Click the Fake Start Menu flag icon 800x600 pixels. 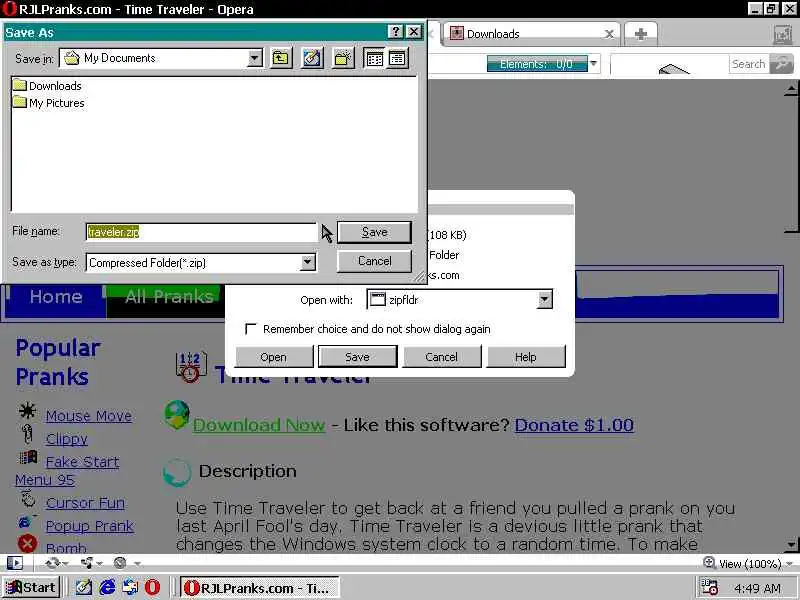click(x=28, y=457)
